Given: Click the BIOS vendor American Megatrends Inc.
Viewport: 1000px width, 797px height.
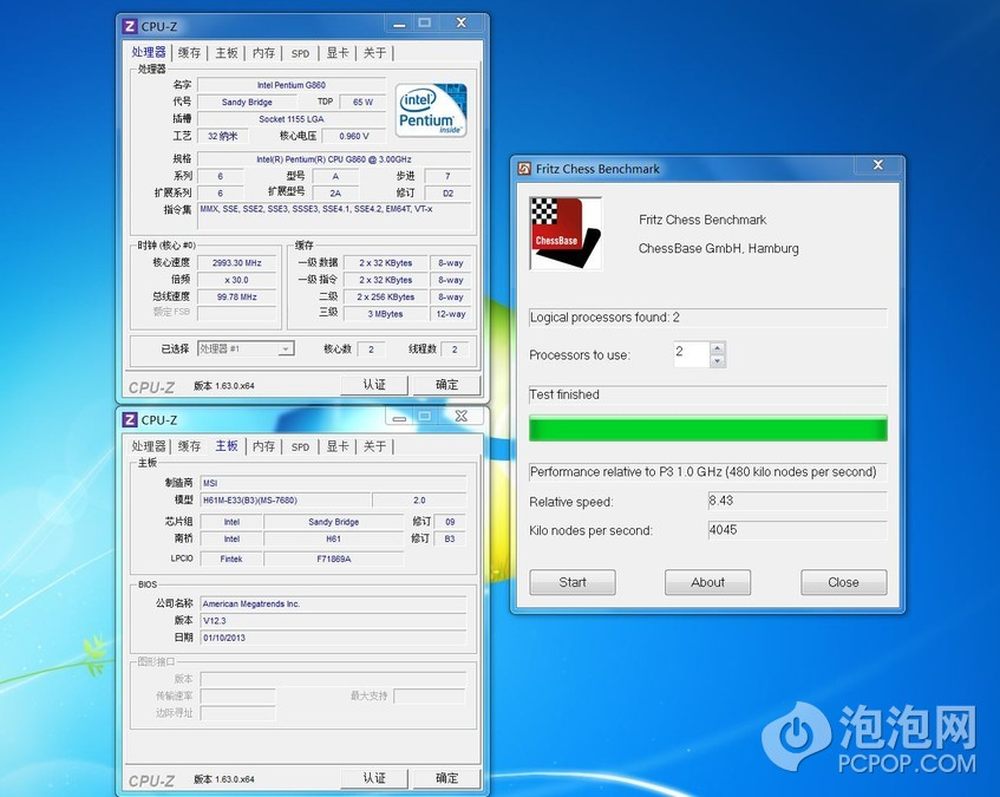Looking at the screenshot, I should (334, 604).
